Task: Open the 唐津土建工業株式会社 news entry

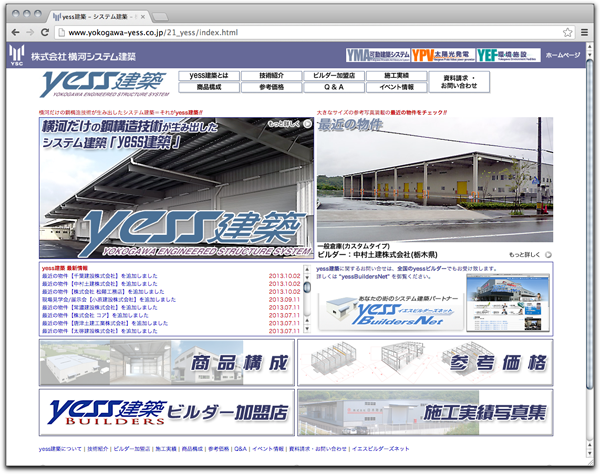Action: tap(105, 323)
